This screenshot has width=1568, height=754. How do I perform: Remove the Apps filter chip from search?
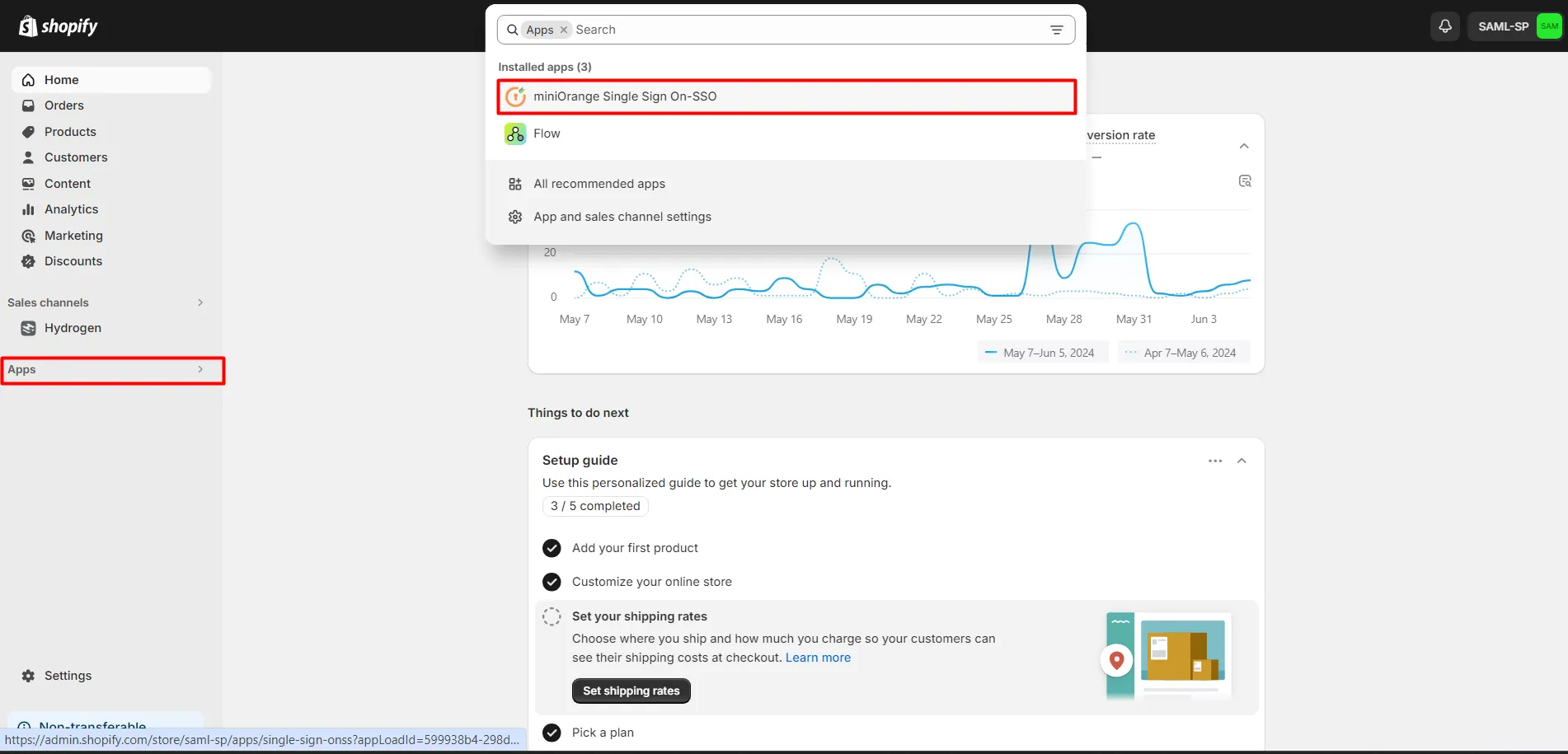pyautogui.click(x=563, y=30)
